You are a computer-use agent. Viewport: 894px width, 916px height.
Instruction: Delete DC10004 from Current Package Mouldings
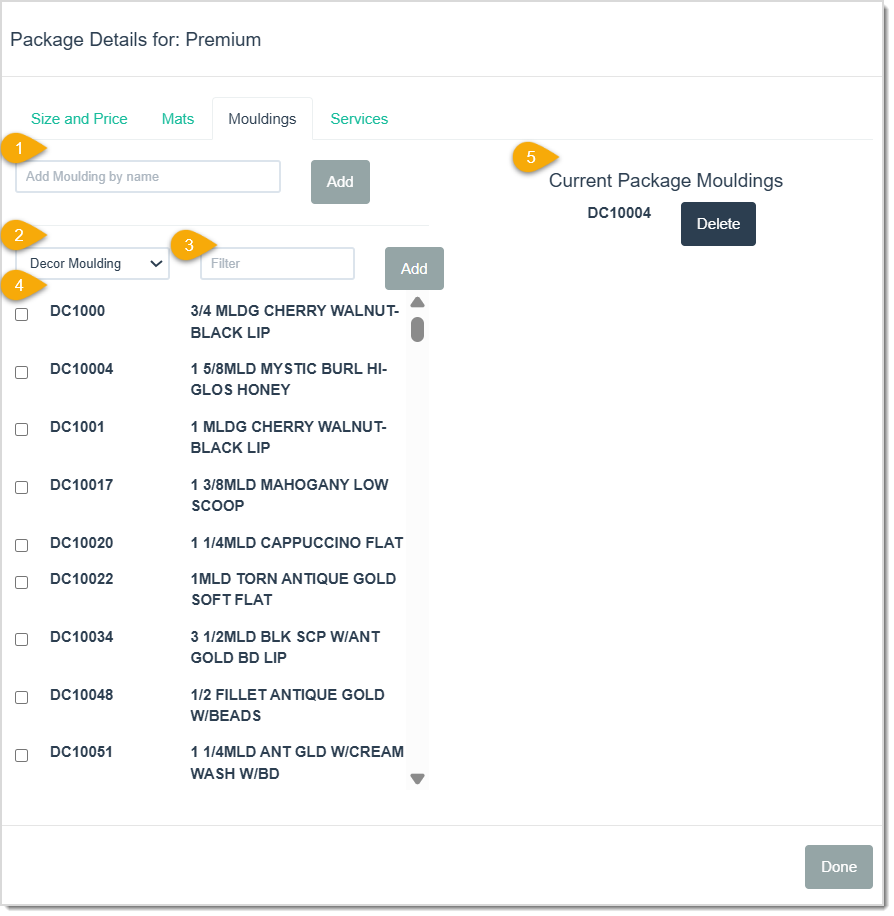pos(718,223)
